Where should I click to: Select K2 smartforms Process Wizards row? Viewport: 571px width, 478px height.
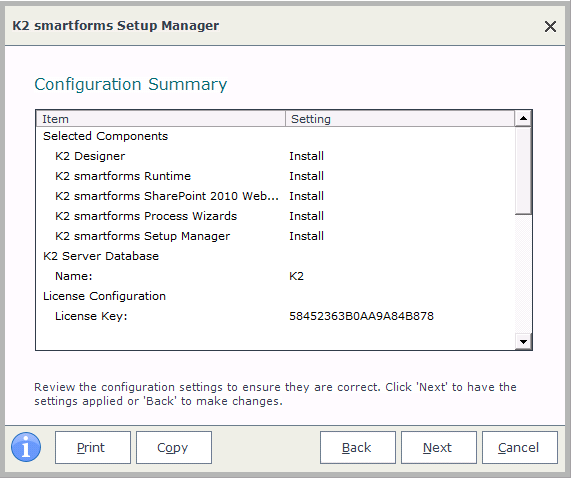pos(276,216)
